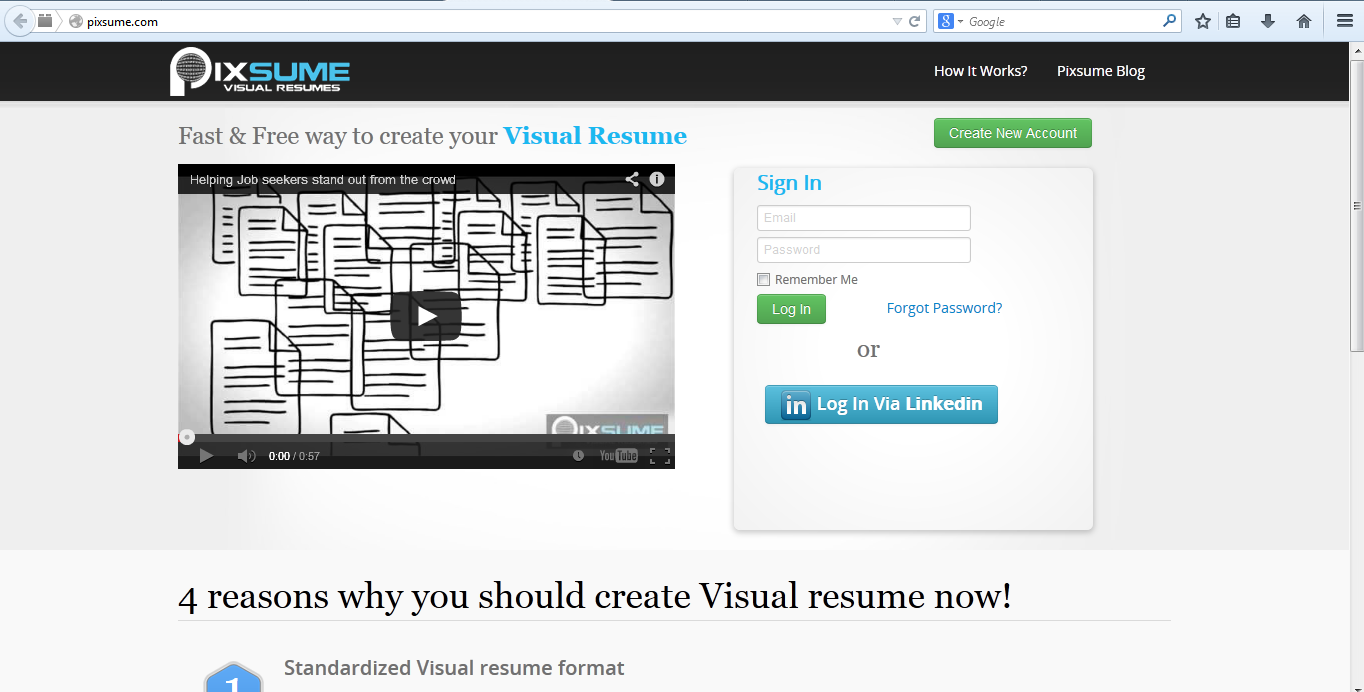Open the URL history dropdown arrow
The width and height of the screenshot is (1364, 692).
coord(897,21)
